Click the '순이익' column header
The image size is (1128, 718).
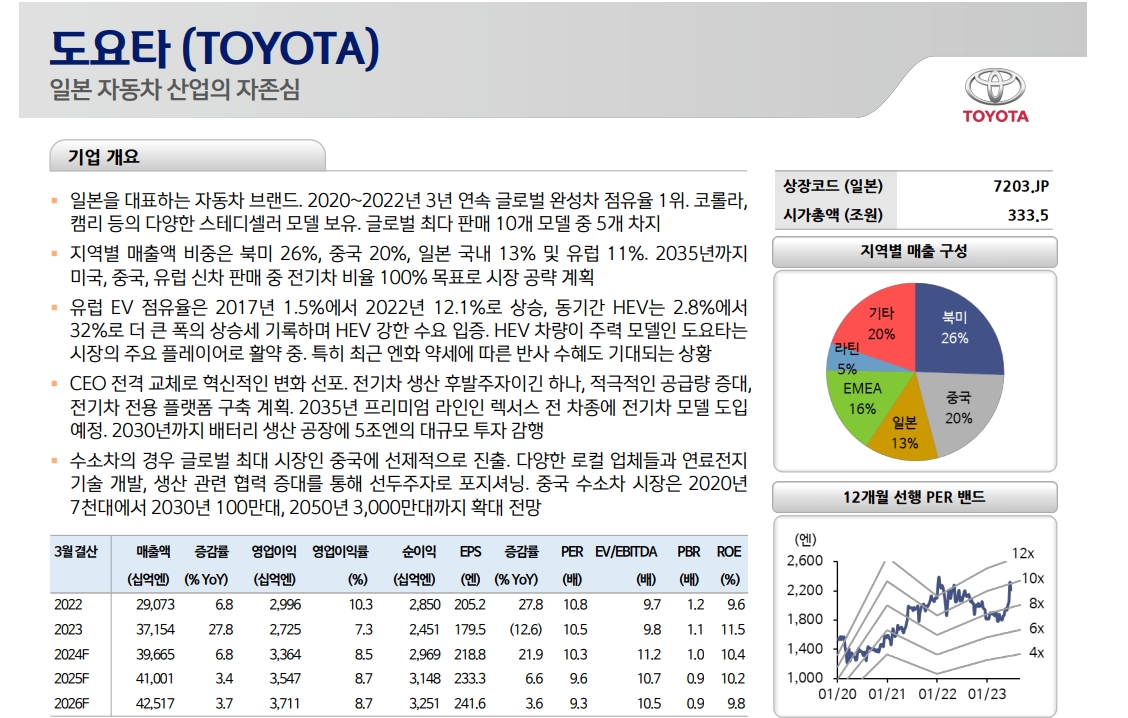click(419, 552)
